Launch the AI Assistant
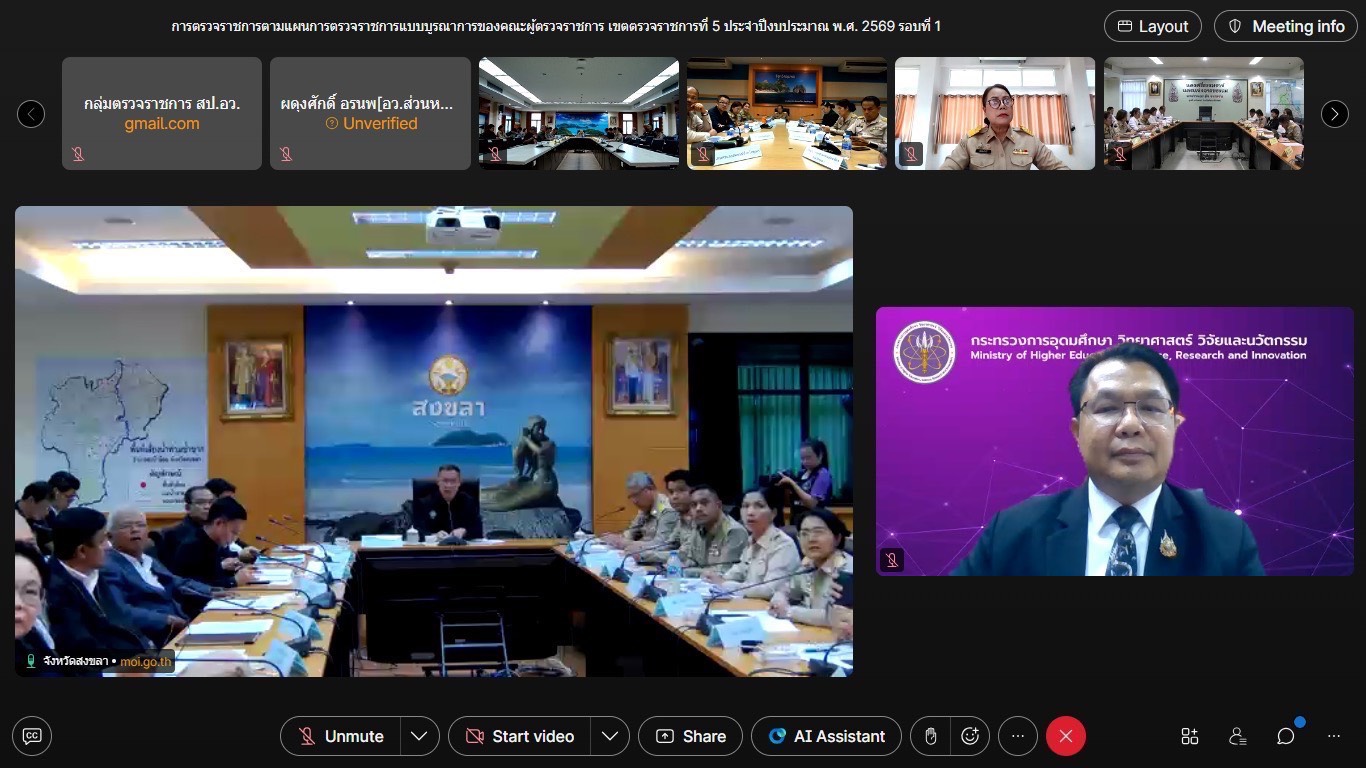Viewport: 1366px width, 768px height. click(826, 736)
